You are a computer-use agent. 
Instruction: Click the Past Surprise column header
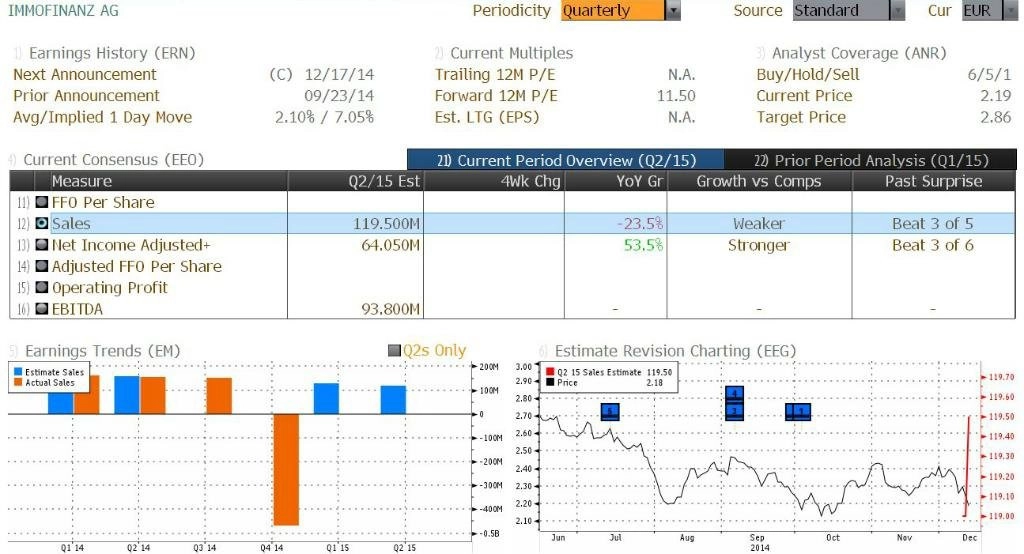tap(934, 181)
